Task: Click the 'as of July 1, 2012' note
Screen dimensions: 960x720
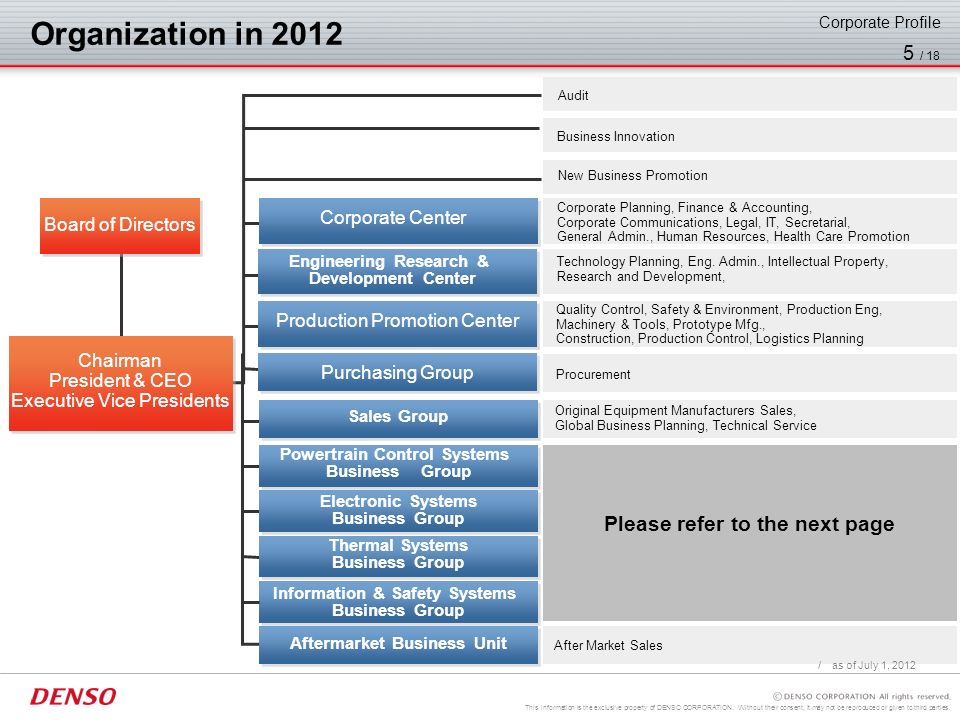Action: click(874, 665)
